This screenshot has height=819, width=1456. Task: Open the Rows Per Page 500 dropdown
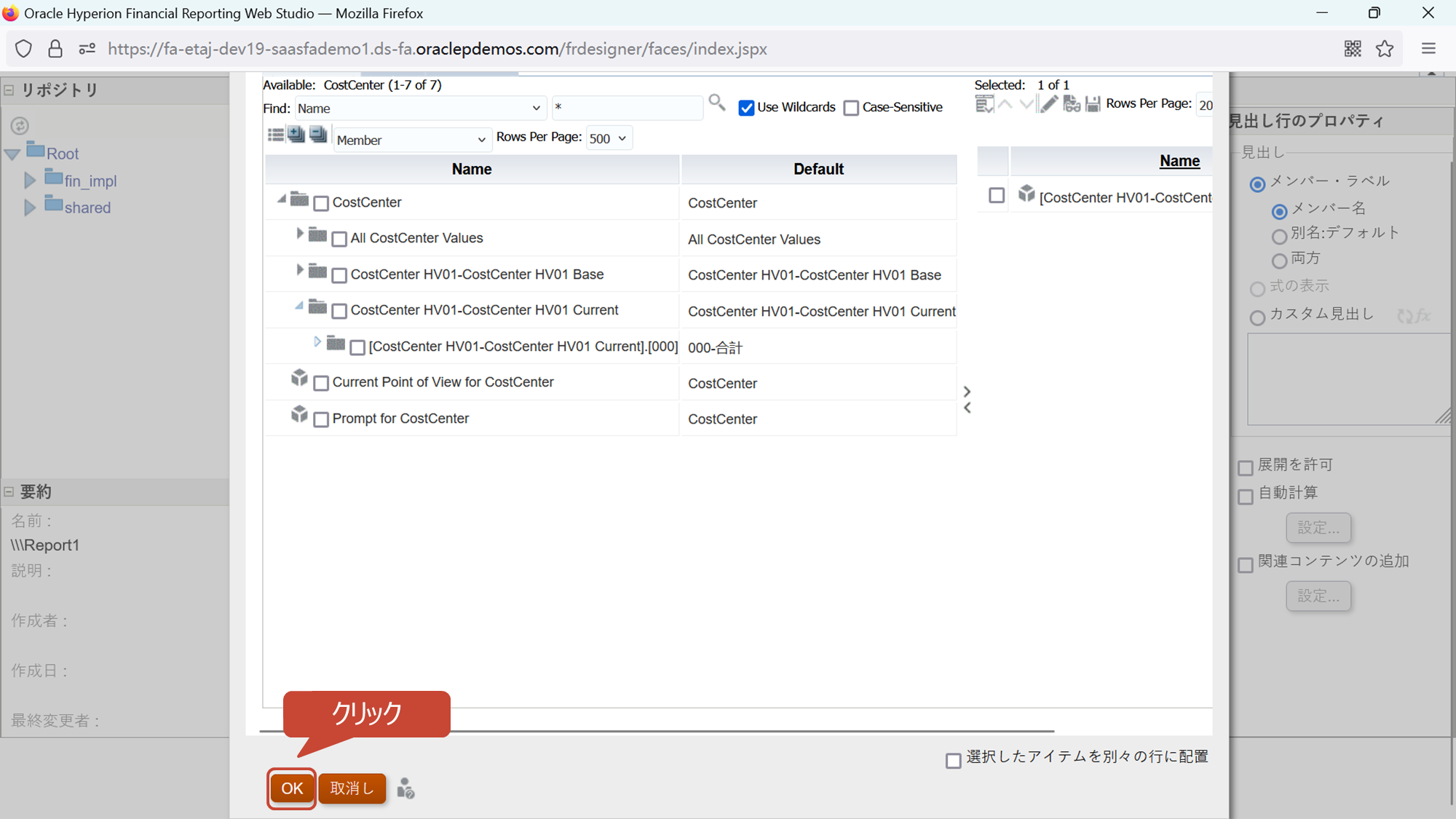coord(609,138)
